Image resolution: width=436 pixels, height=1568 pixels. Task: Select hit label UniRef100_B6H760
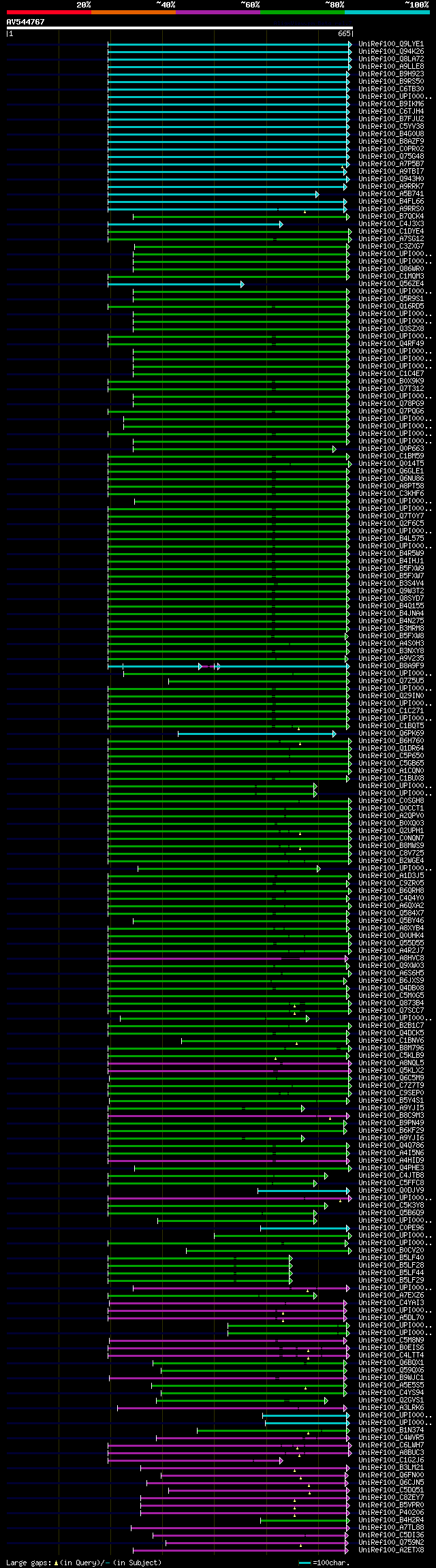point(391,741)
